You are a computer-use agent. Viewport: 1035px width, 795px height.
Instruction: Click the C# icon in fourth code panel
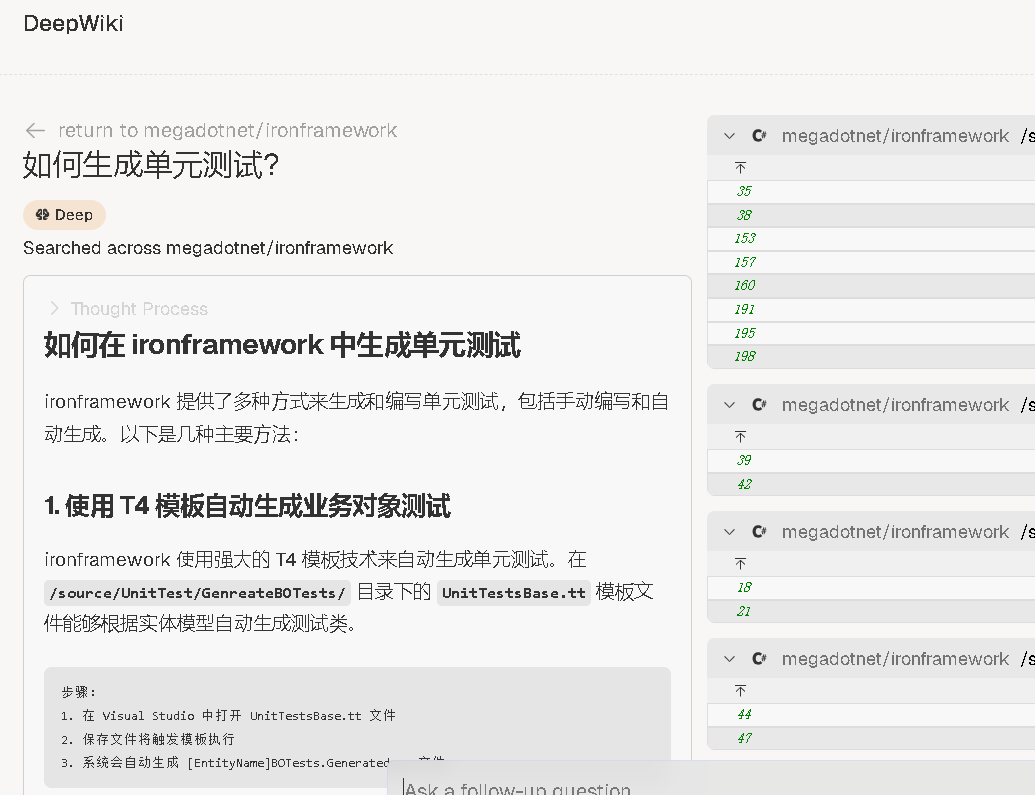click(759, 658)
